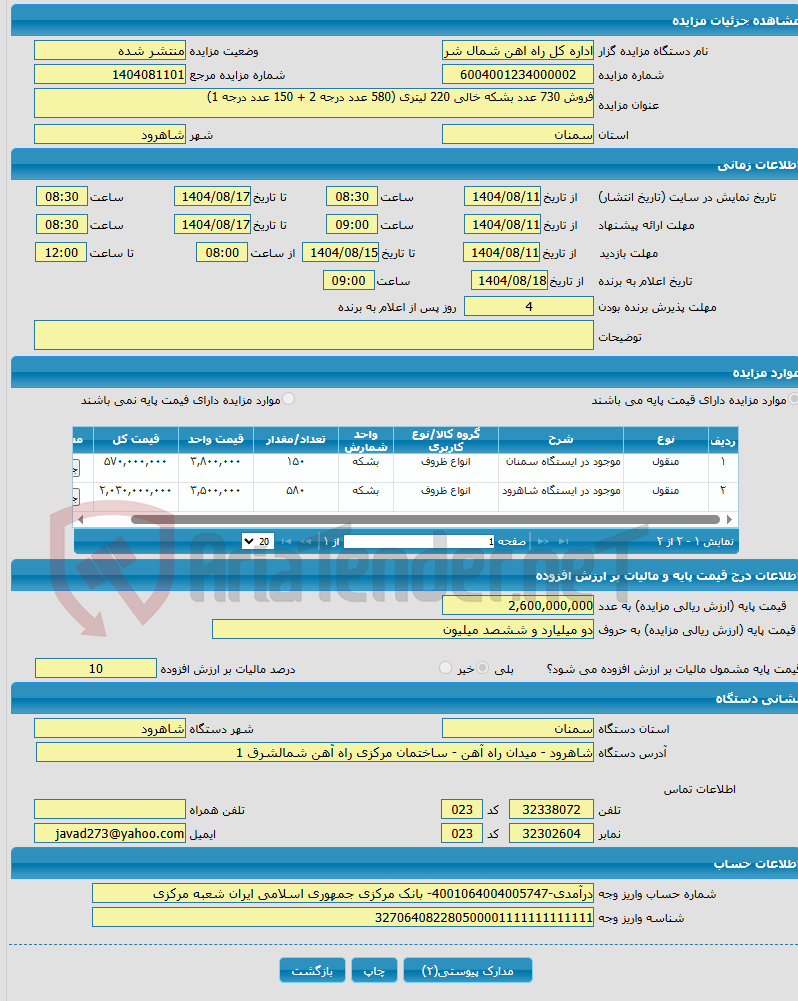Viewport: 798px width, 1001px height.
Task: Open attached documents 'مدارک پیوستی(2)' button
Action: [x=468, y=970]
